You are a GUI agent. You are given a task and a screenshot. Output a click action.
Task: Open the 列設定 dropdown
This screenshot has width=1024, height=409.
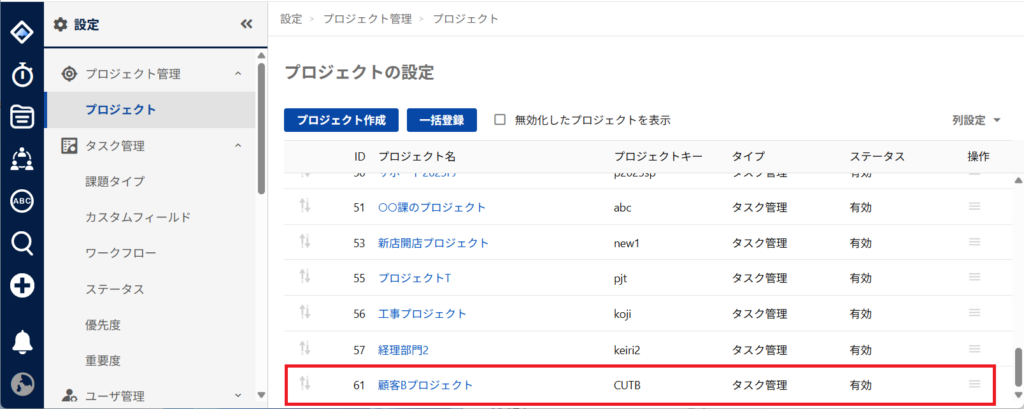pos(976,120)
